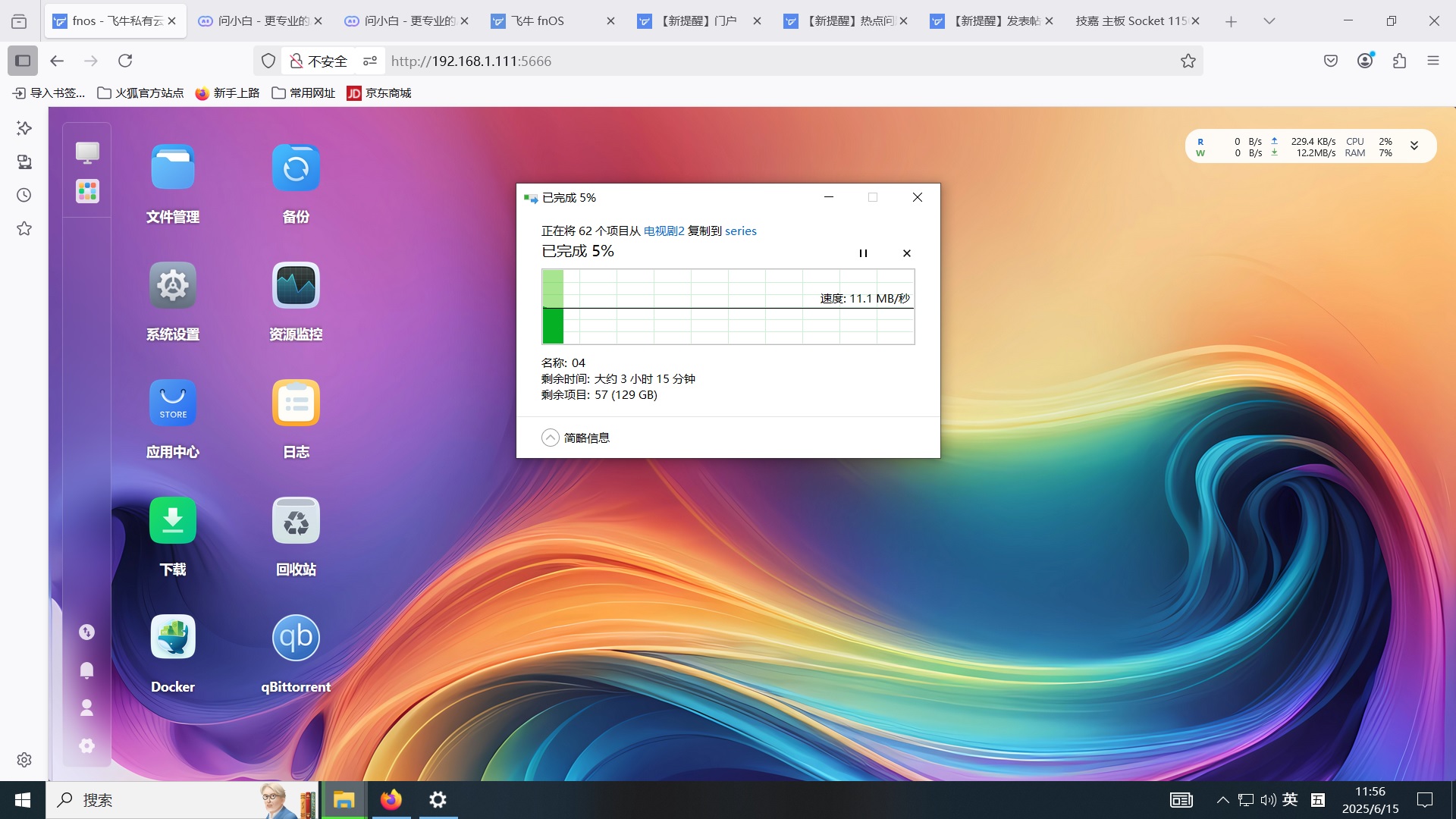
Task: Open the 京东商城 bookmark
Action: point(379,93)
